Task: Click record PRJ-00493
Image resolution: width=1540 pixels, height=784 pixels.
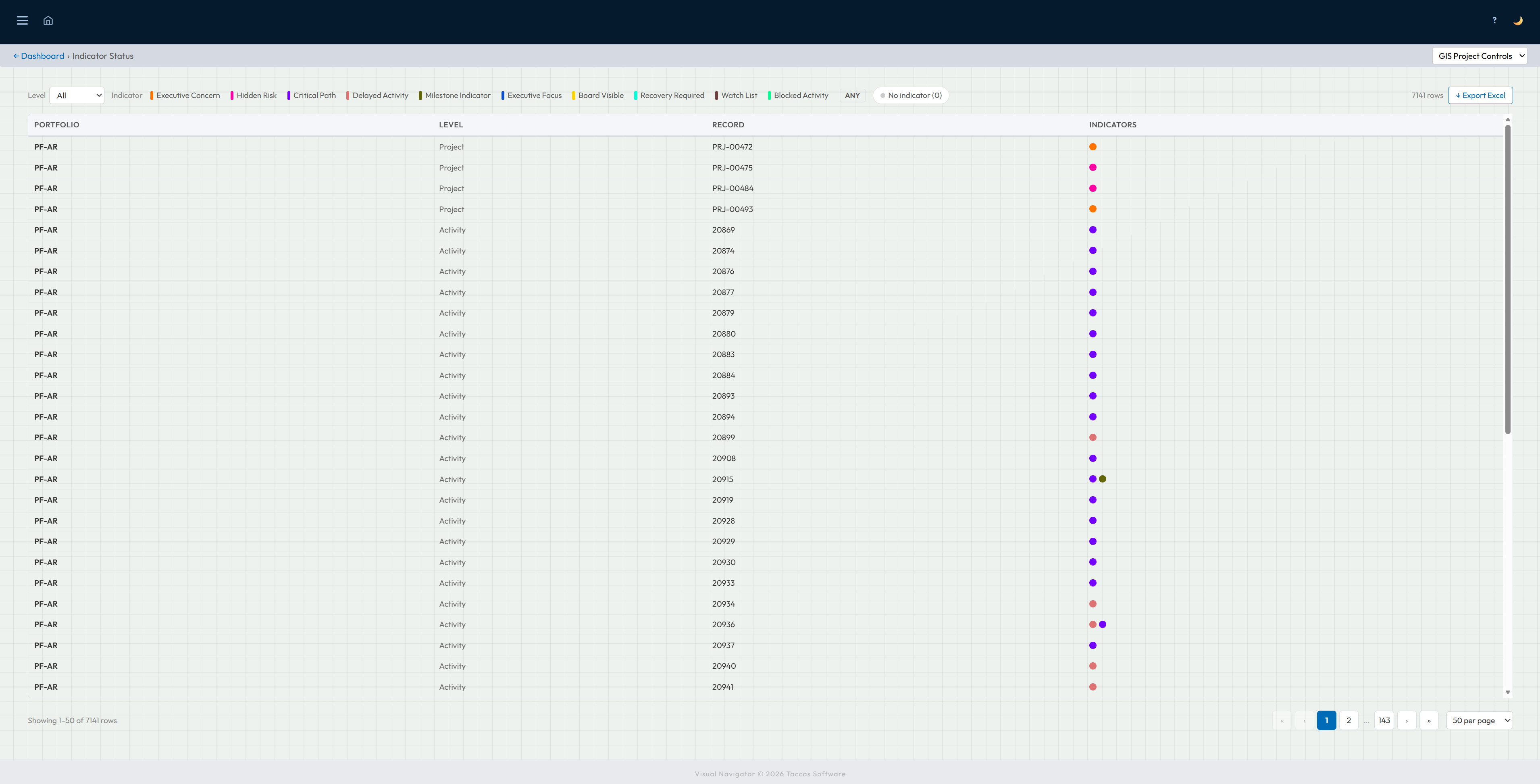Action: coord(733,210)
